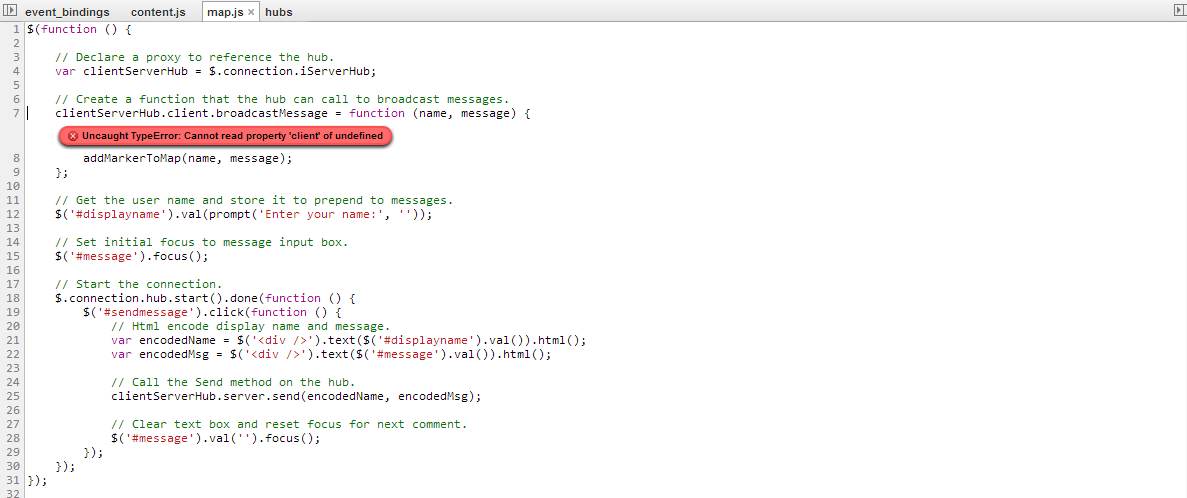This screenshot has height=498, width=1187.
Task: Click '$(function () {' on line 1
Action: (79, 29)
